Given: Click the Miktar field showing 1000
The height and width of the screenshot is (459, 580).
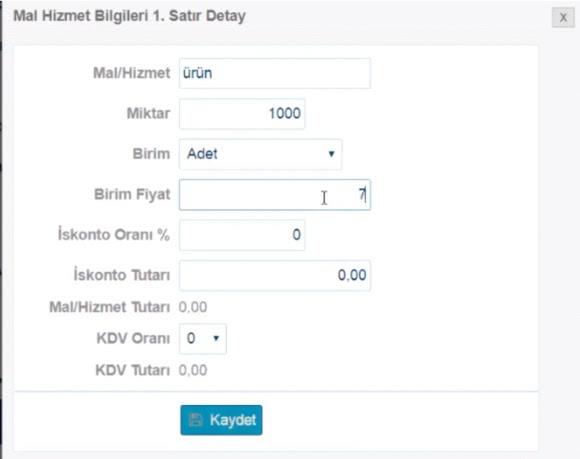Looking at the screenshot, I should pos(242,114).
